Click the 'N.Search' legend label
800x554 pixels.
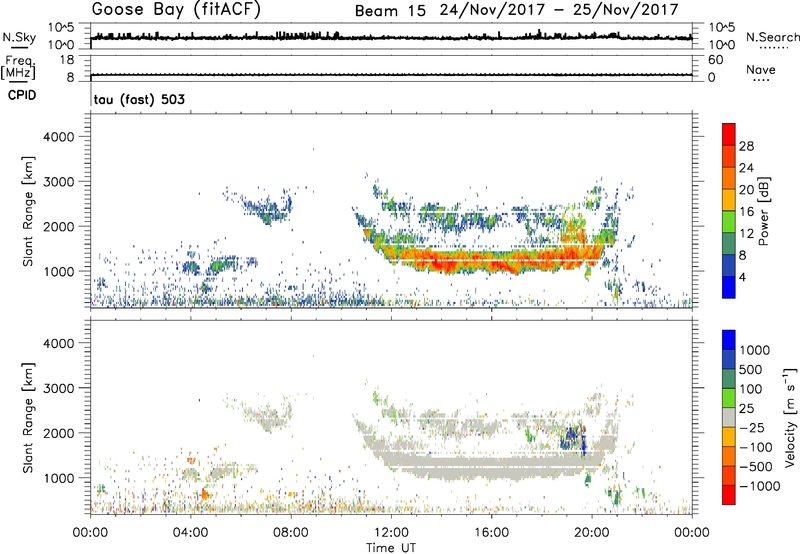click(x=772, y=37)
